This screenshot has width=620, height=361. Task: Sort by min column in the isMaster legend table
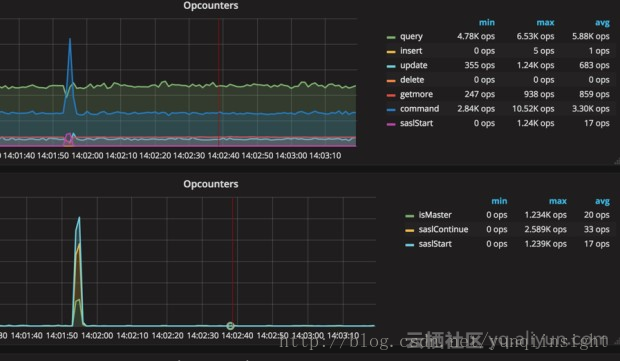[499, 201]
